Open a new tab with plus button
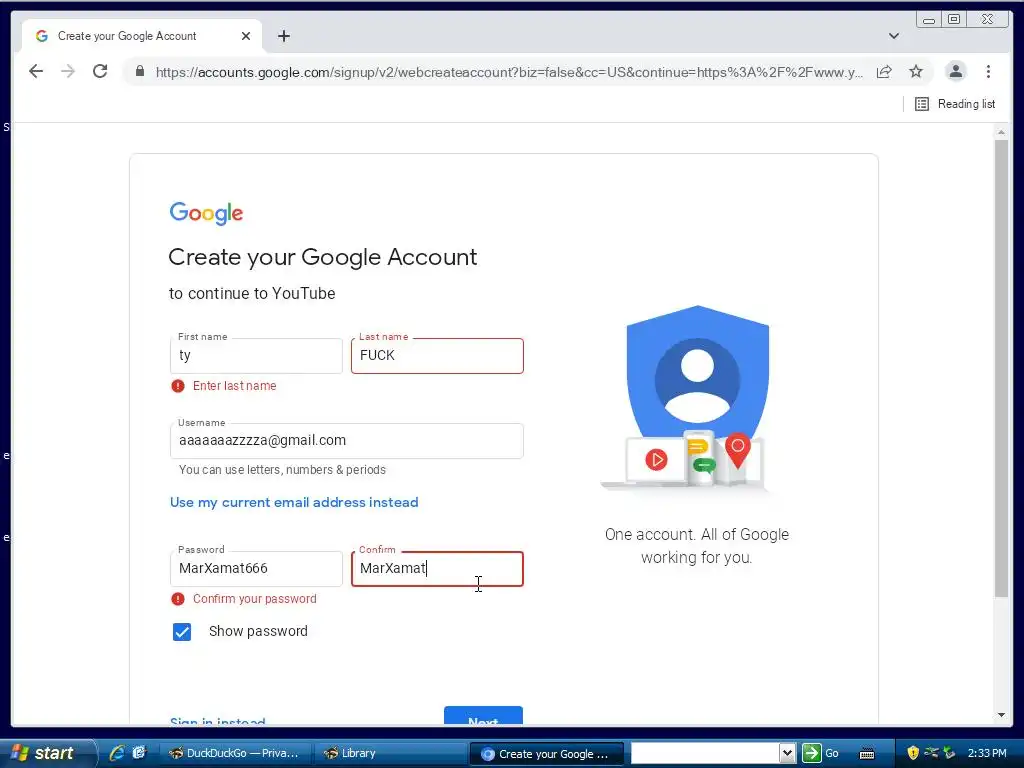The height and width of the screenshot is (768, 1024). tap(283, 36)
